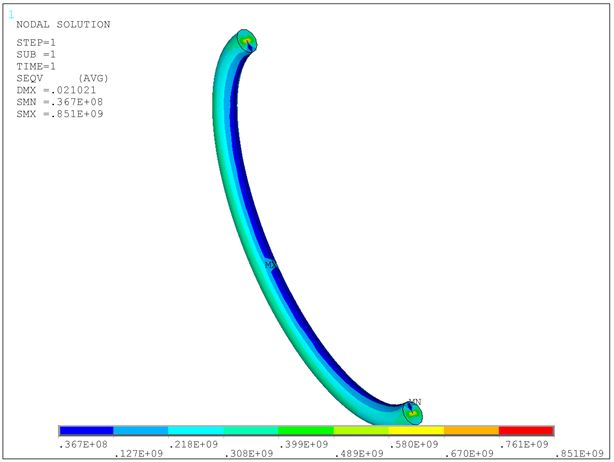The image size is (614, 462).
Task: Select the light blue legend band
Action: pyautogui.click(x=141, y=431)
